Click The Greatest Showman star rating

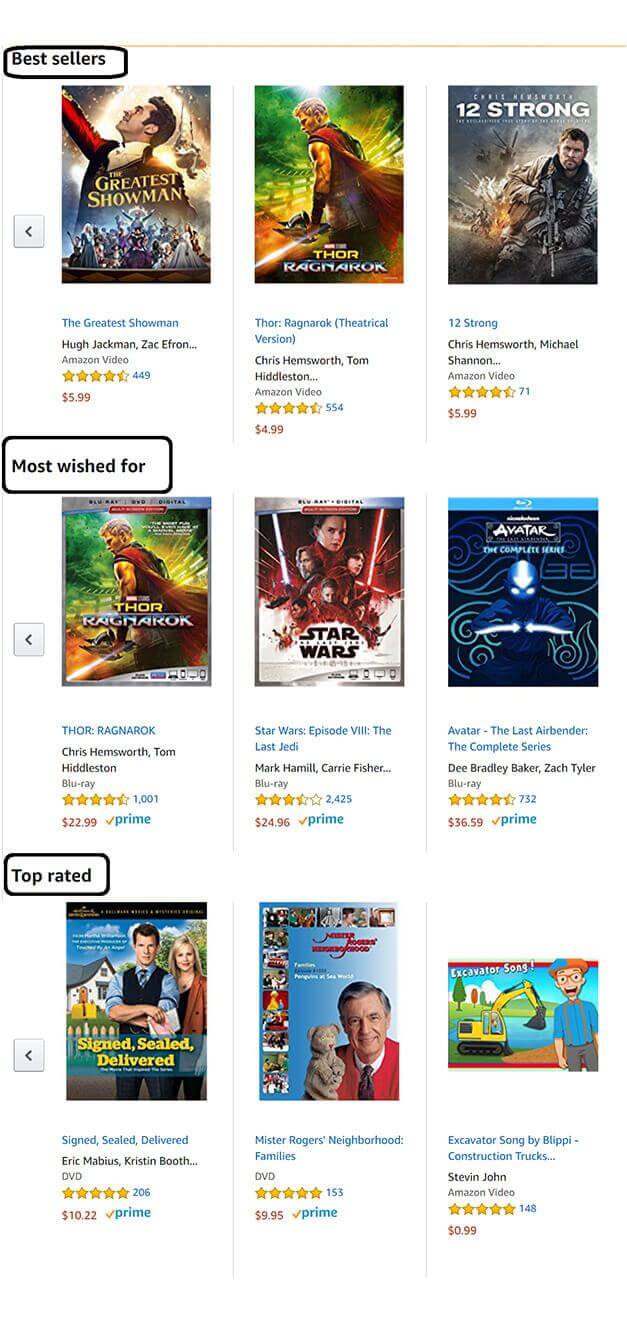95,376
